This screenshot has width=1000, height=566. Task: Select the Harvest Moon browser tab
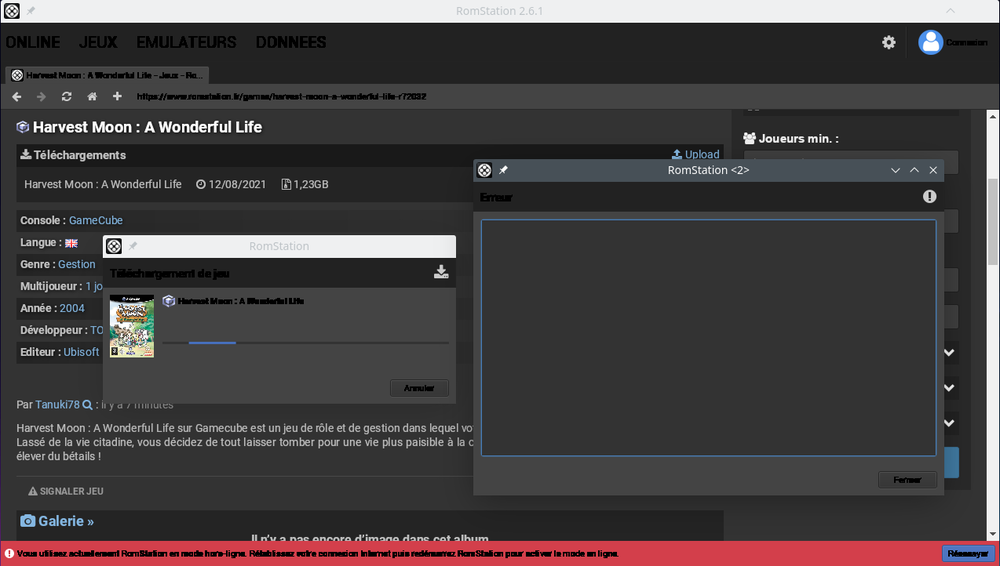(x=107, y=75)
